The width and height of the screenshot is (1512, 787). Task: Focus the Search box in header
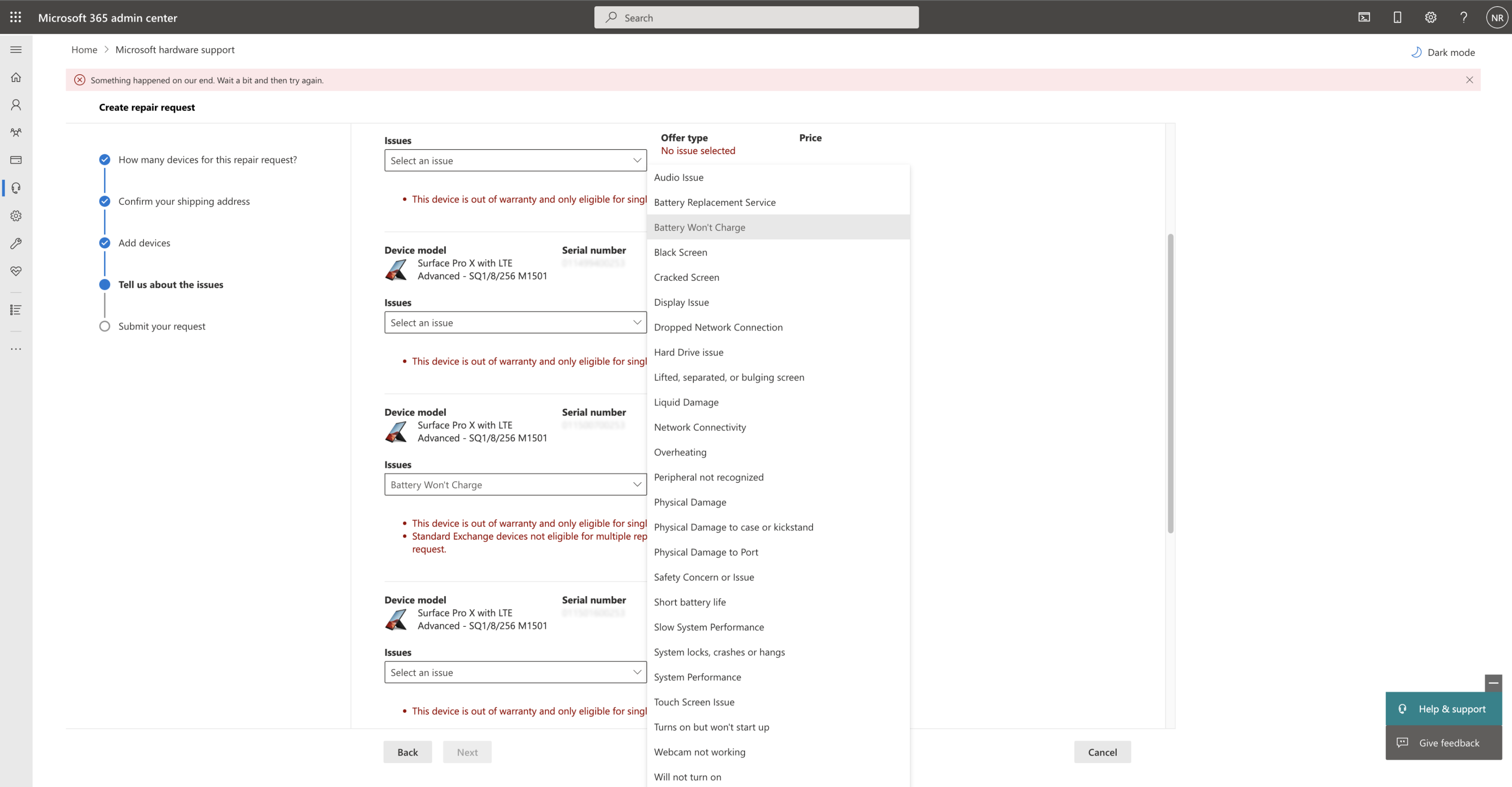[x=756, y=17]
